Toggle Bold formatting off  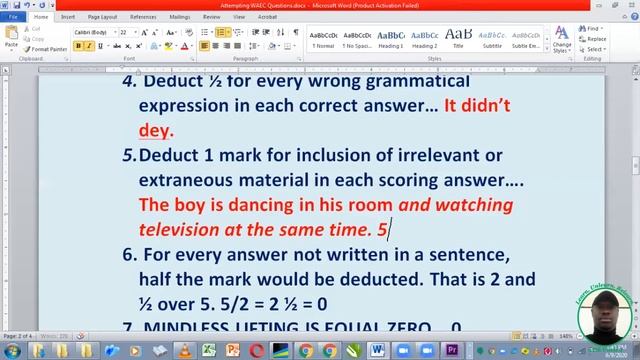[x=78, y=46]
